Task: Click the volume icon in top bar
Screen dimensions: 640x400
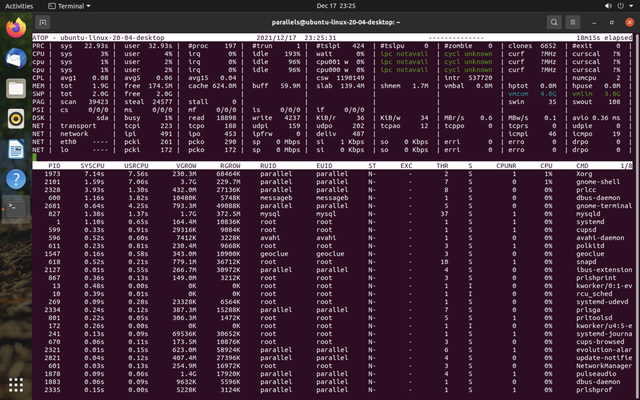Action: click(608, 6)
